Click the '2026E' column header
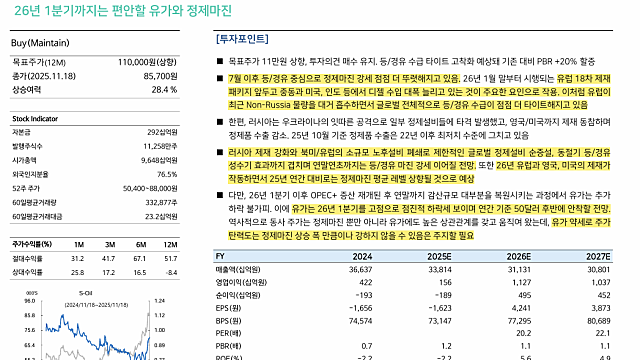640x360 pixels. click(x=519, y=256)
